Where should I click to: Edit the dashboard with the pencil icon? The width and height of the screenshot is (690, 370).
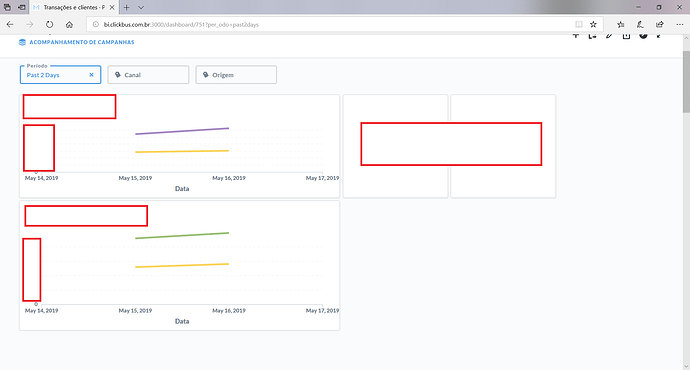pyautogui.click(x=609, y=36)
